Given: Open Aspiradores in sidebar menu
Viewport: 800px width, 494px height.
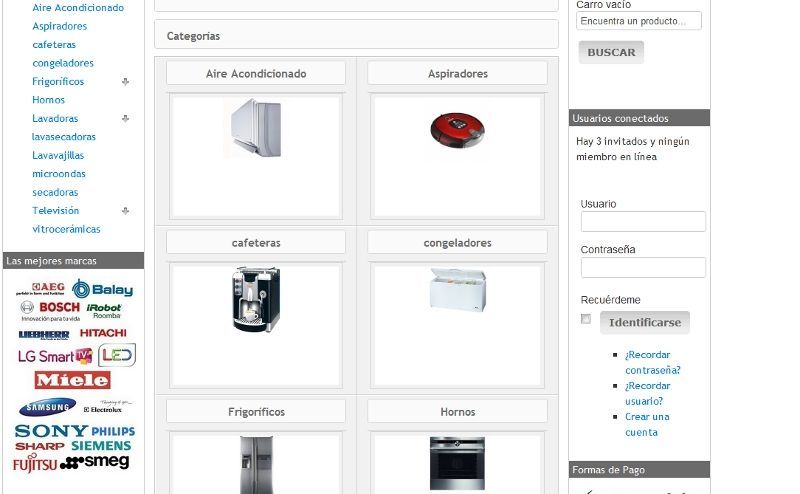Looking at the screenshot, I should point(60,26).
